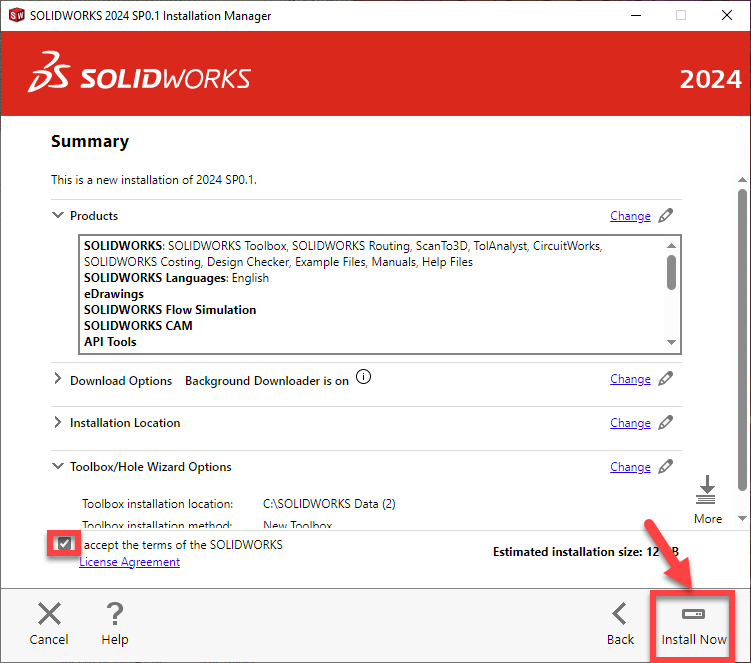This screenshot has height=663, width=751.
Task: Click Change link next to Installation Location
Action: click(630, 423)
